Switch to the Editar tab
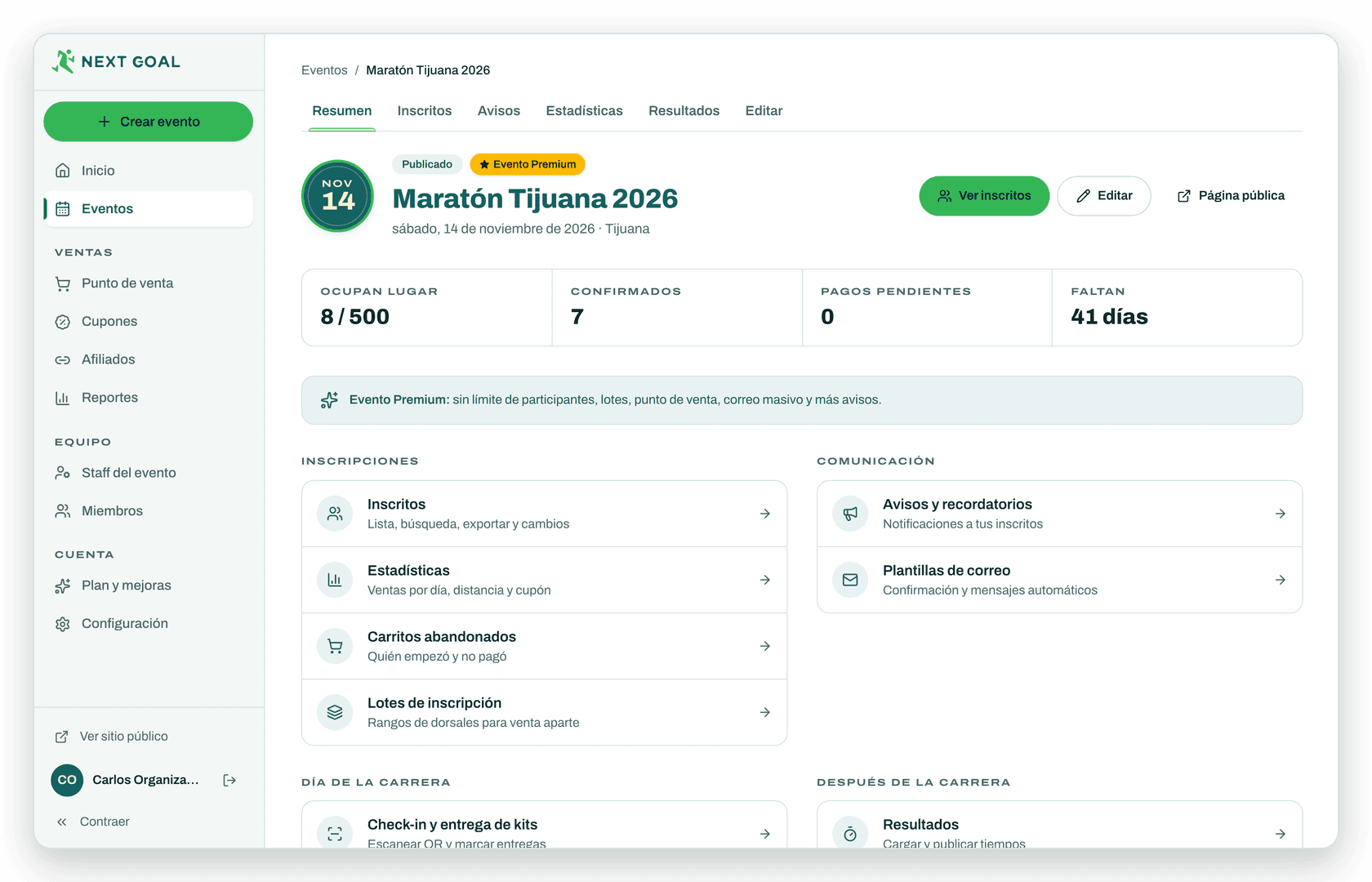This screenshot has width=1372, height=882. (764, 110)
